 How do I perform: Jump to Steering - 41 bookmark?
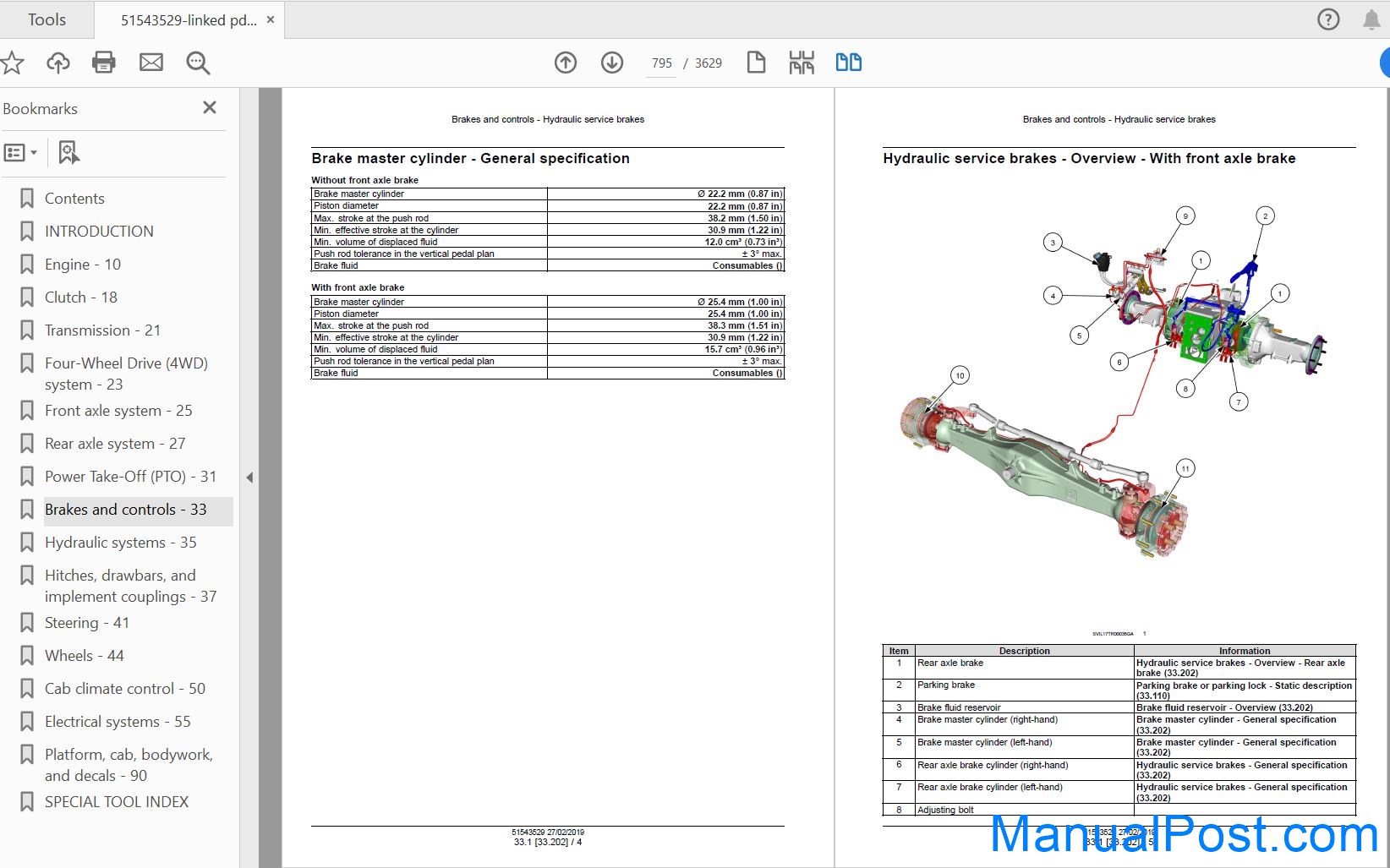coord(87,623)
